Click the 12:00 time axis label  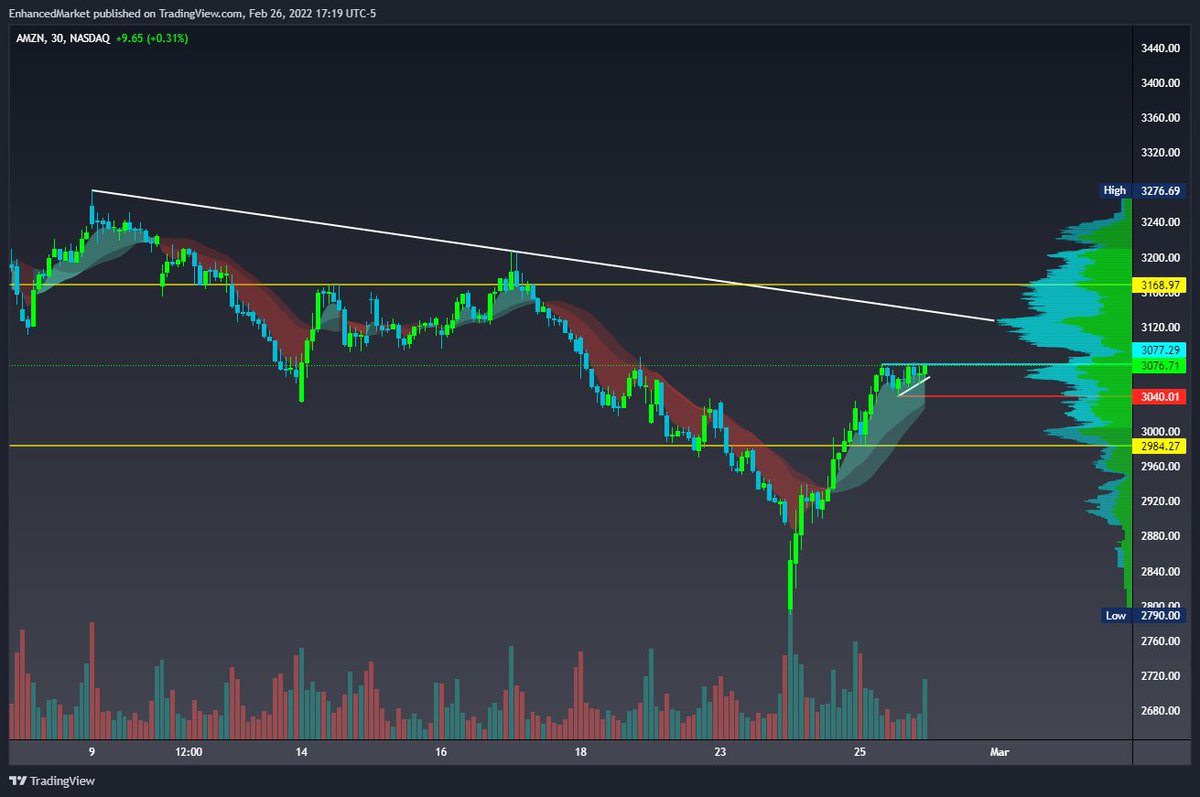(189, 751)
